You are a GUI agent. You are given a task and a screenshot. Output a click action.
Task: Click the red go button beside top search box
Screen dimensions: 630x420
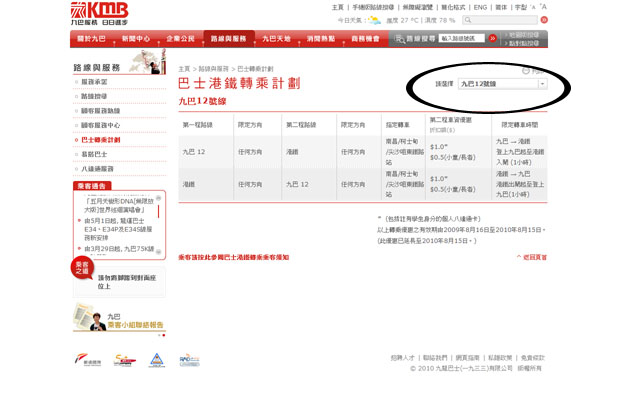[544, 20]
